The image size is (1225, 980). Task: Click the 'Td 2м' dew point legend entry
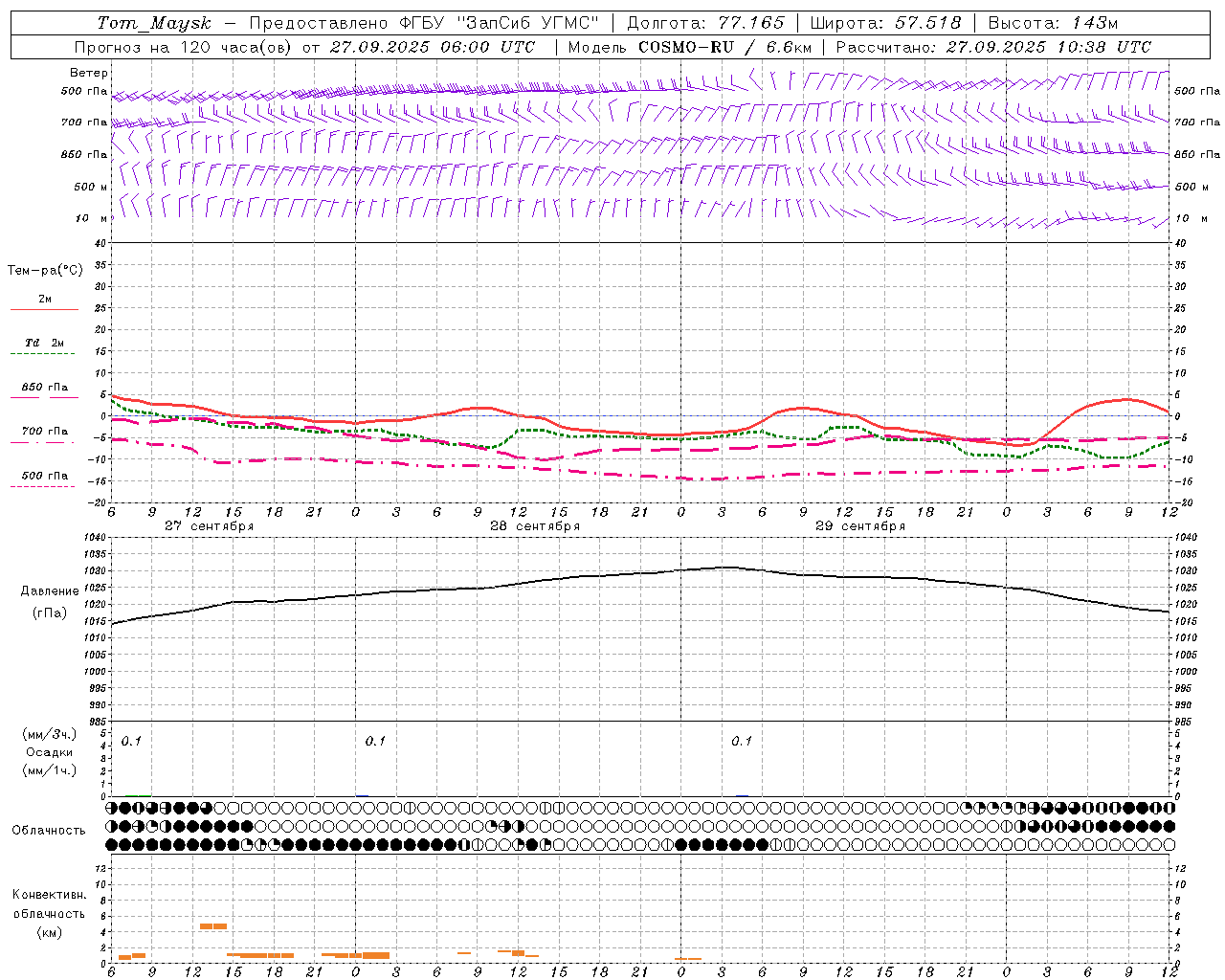tap(44, 343)
